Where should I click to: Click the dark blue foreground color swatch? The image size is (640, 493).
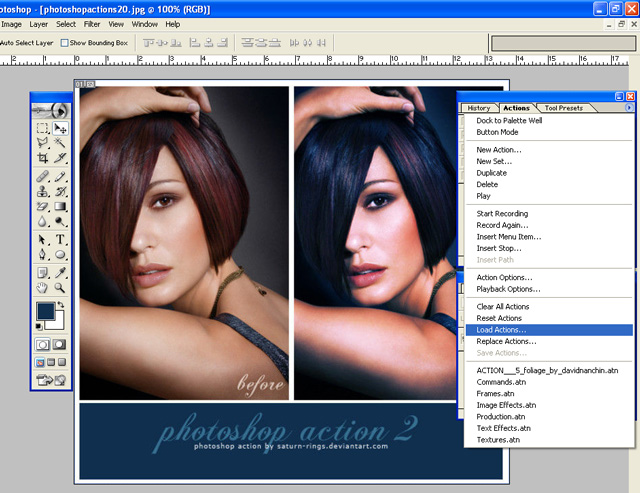(45, 313)
